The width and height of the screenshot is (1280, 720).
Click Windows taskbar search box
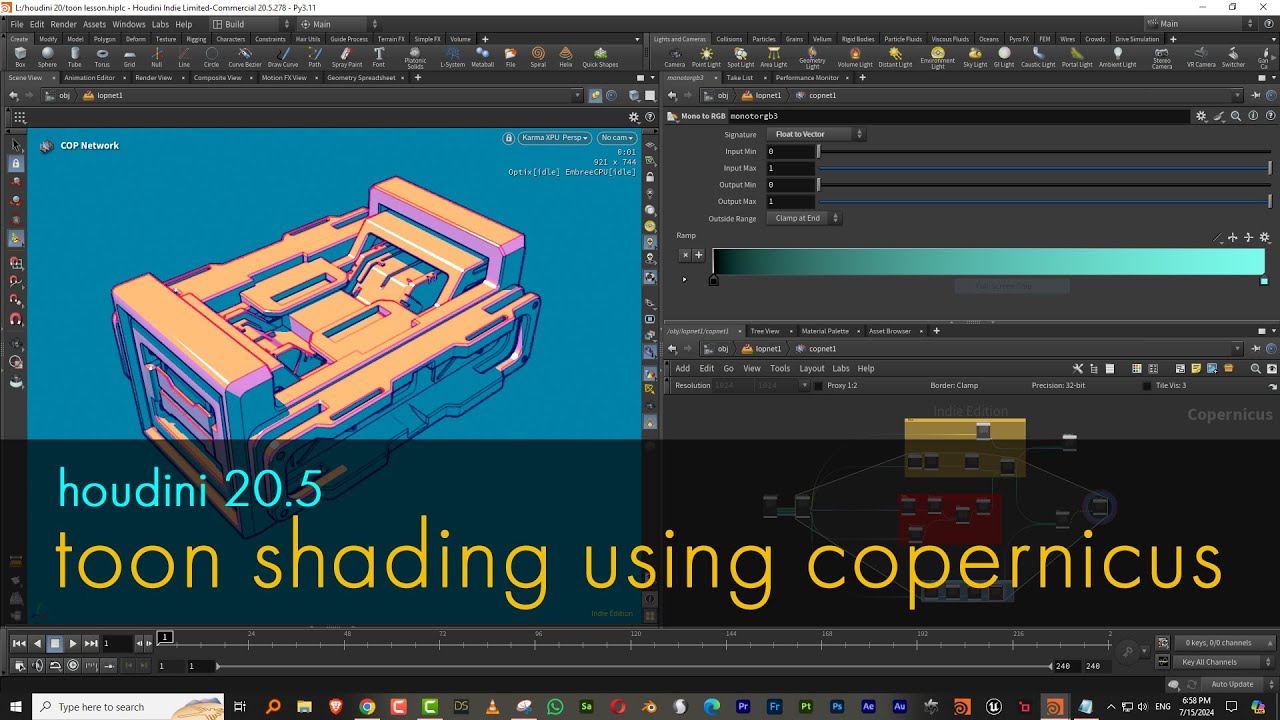click(x=126, y=707)
